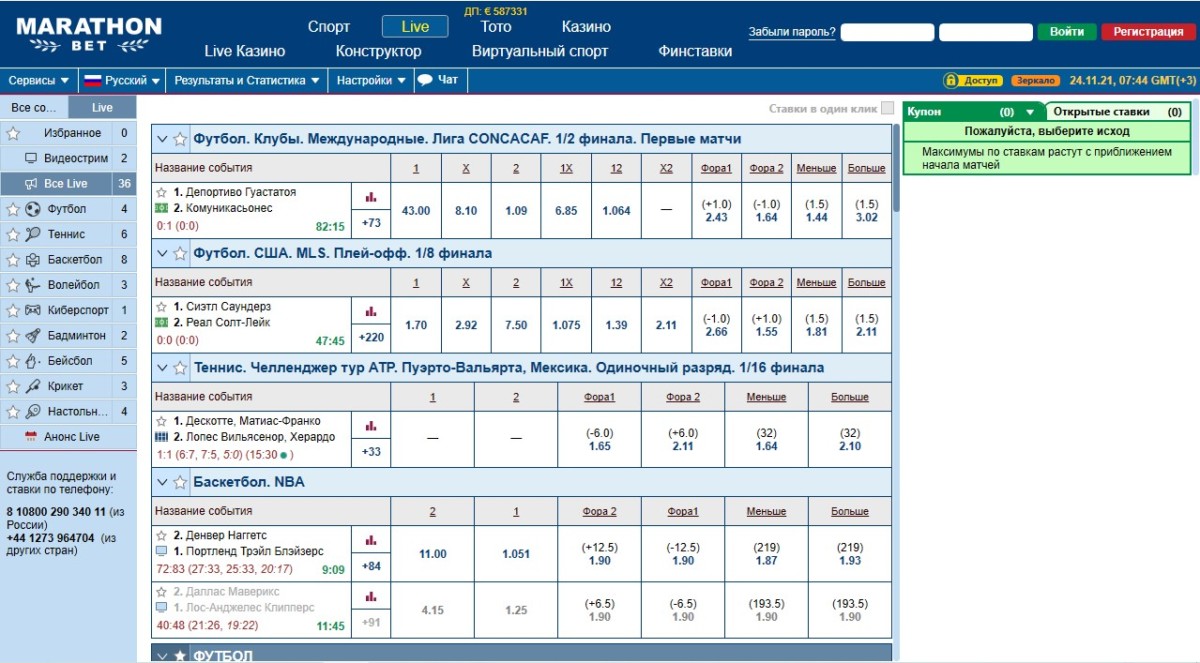This screenshot has height=663, width=1200.
Task: Click the football icon in the sidebar
Action: click(x=33, y=209)
